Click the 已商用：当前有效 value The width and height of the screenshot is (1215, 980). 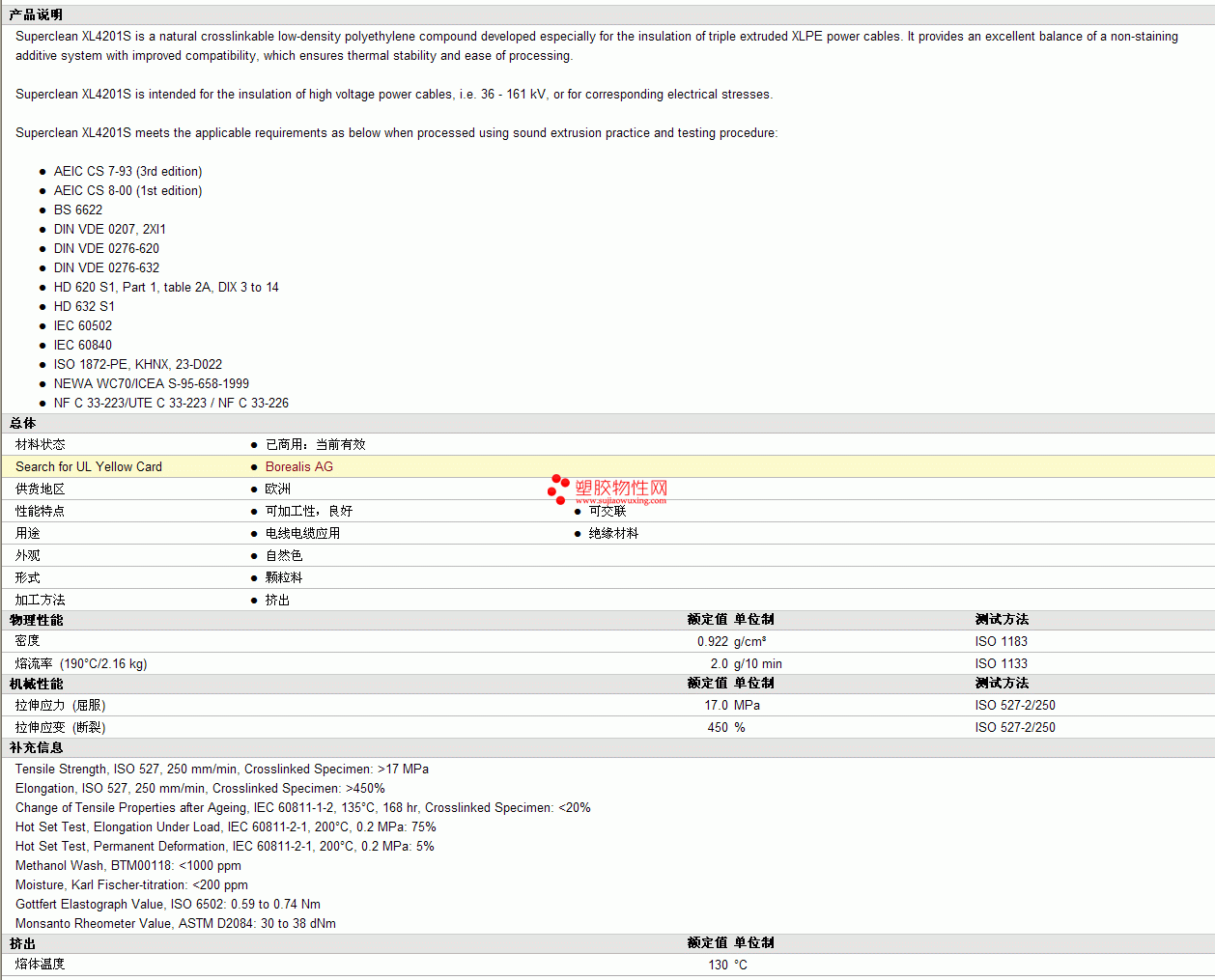pos(316,444)
